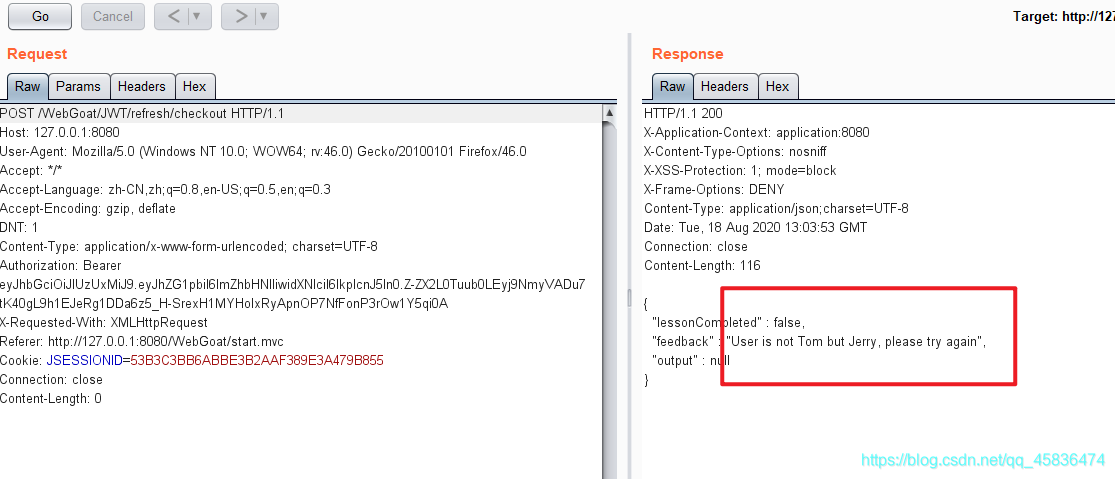This screenshot has width=1115, height=479.
Task: Click the JSESSIONID cookie value
Action: [x=257, y=360]
